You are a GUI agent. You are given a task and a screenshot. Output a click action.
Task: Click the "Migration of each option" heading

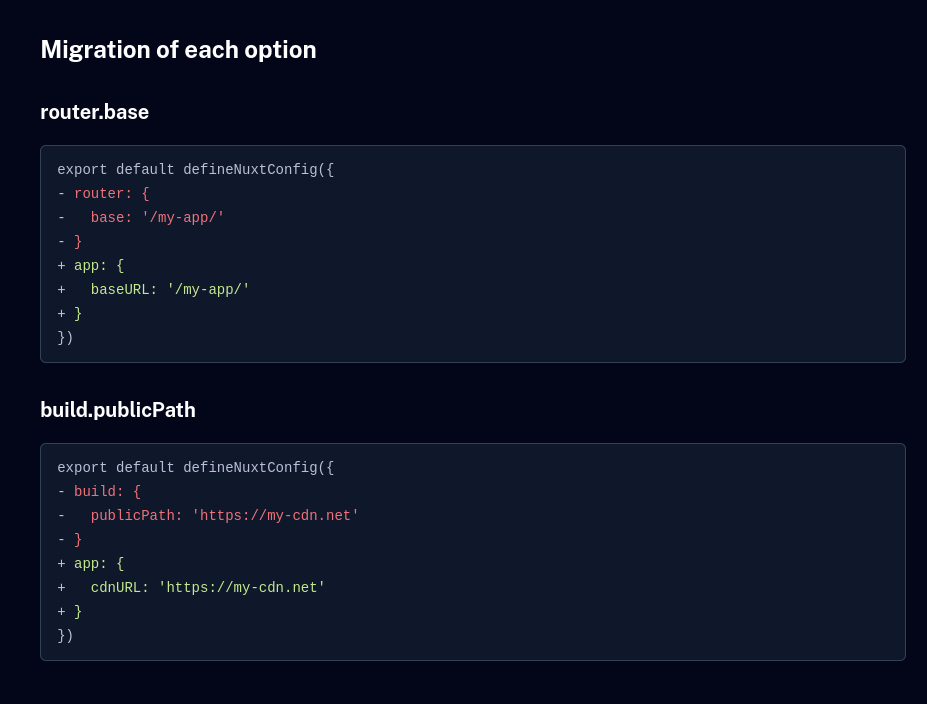178,50
